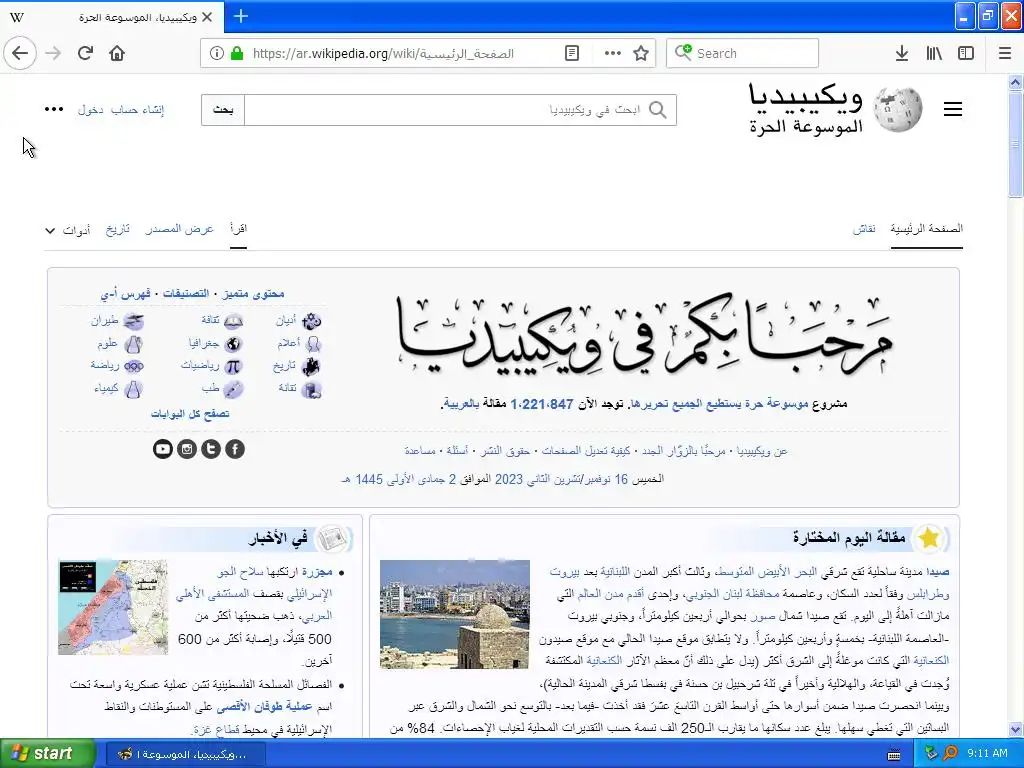The image size is (1024, 768).
Task: Open the التصنيفات link
Action: pos(186,294)
